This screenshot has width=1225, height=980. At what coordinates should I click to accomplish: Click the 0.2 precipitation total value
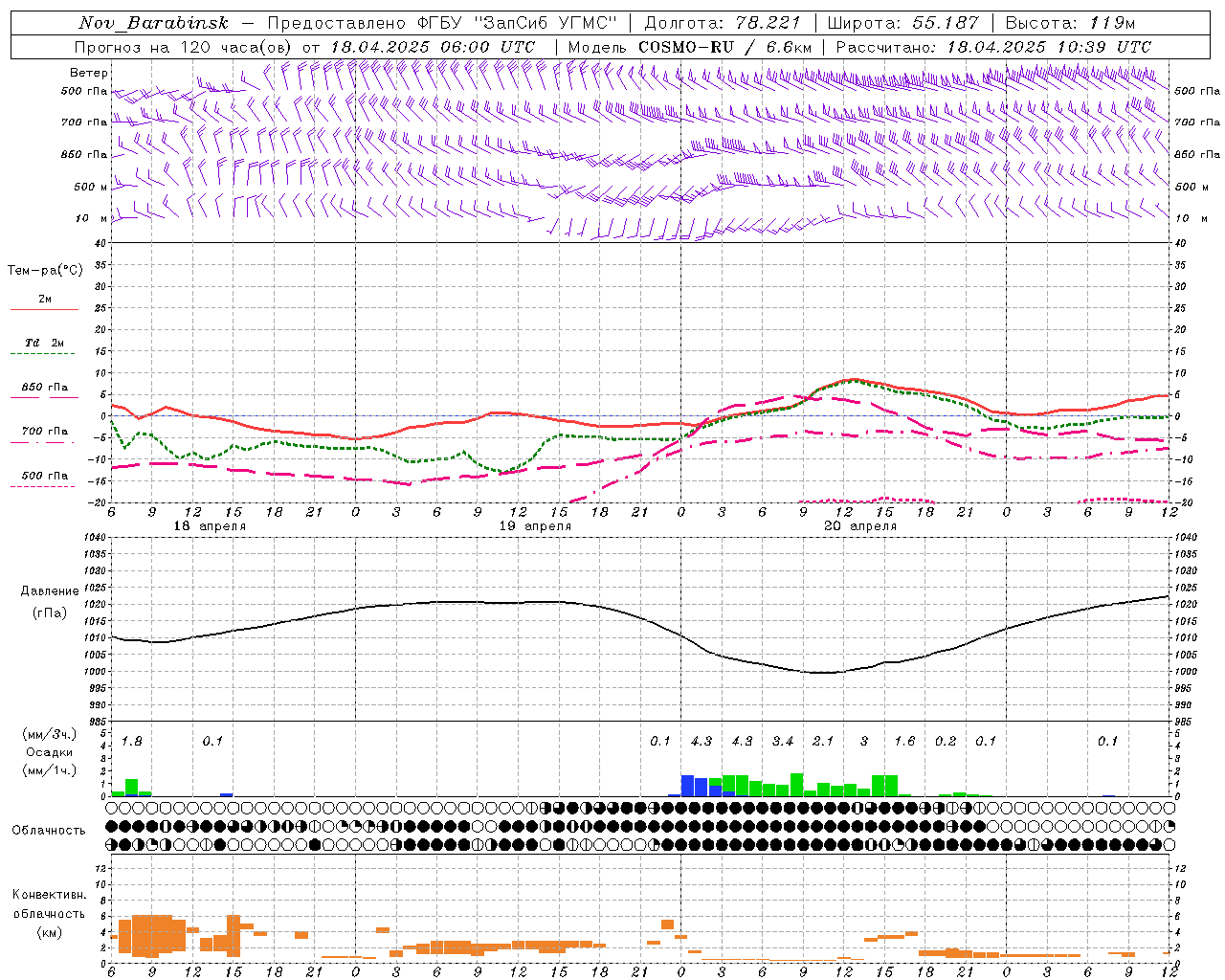[x=946, y=742]
